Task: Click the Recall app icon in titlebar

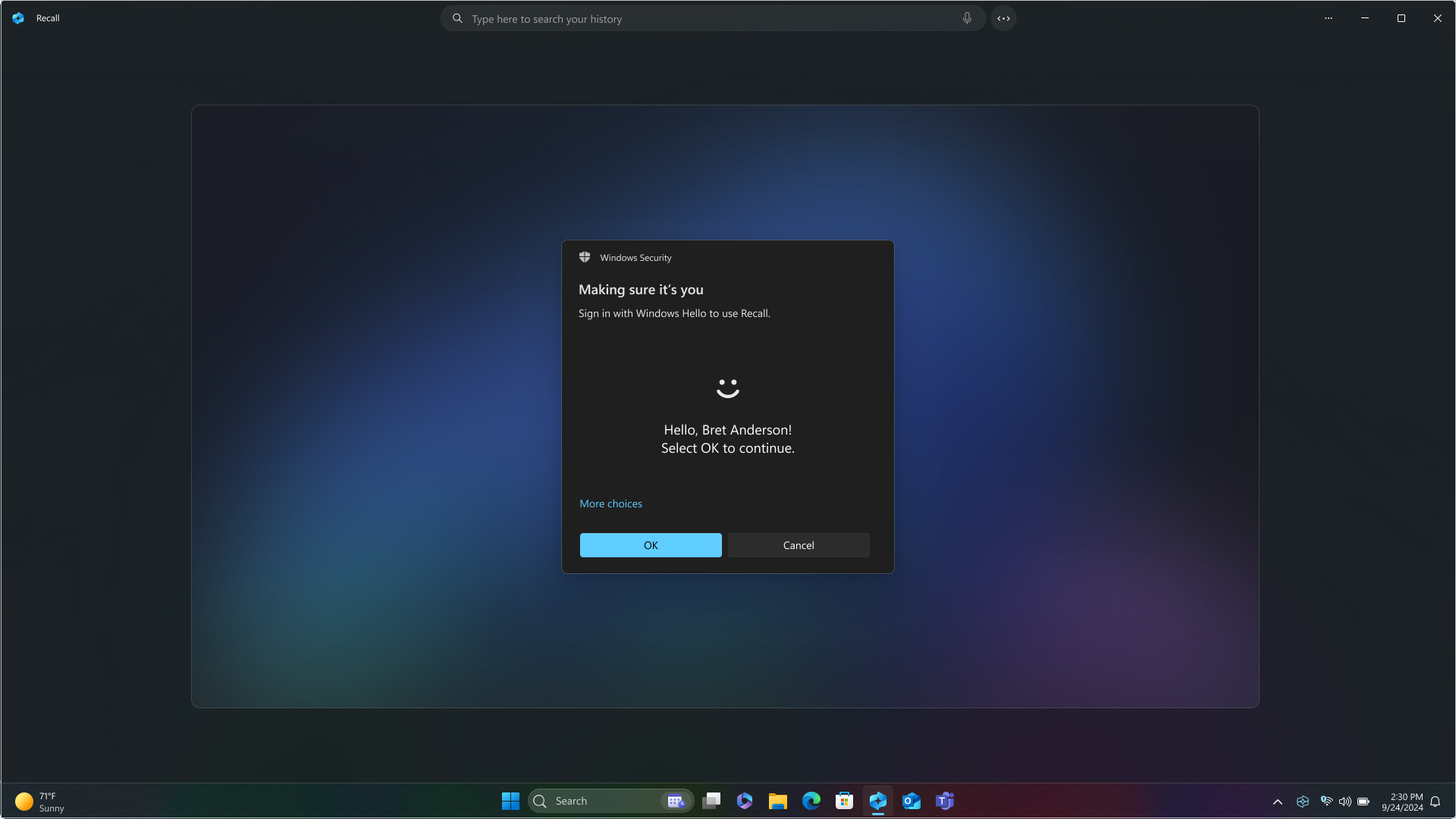Action: [18, 18]
